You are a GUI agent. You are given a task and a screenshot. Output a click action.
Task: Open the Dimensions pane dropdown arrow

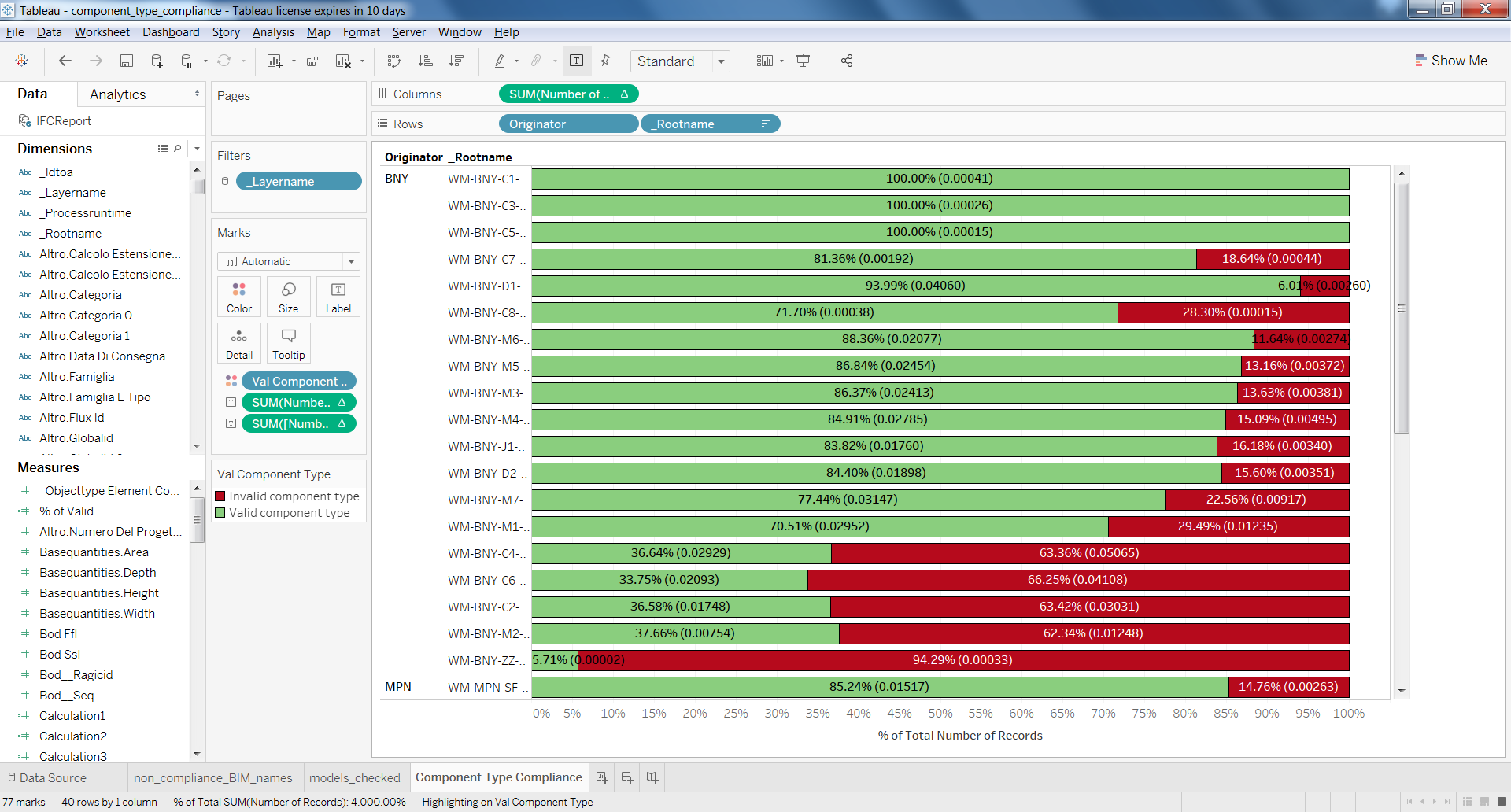197,148
